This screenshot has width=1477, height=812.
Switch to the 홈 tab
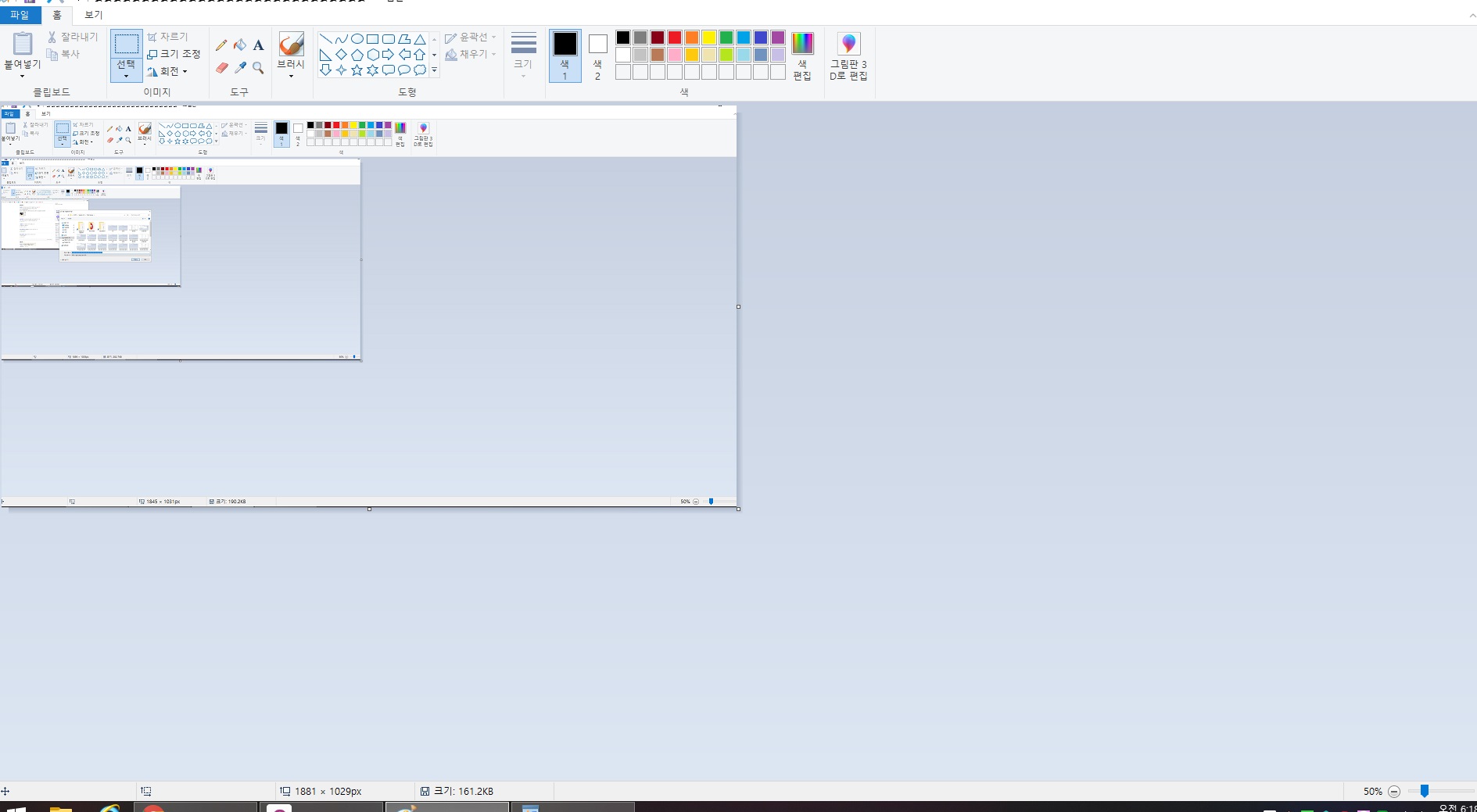click(56, 15)
